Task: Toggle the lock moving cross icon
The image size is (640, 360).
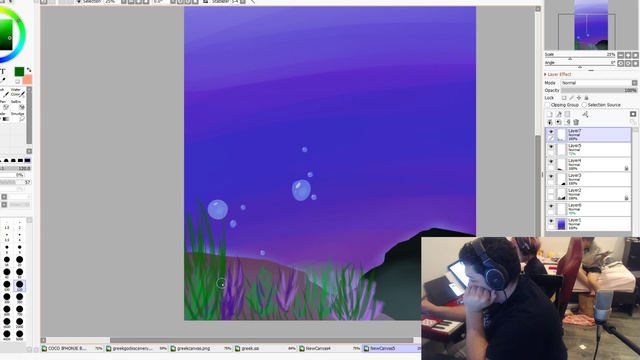Action: [x=579, y=98]
